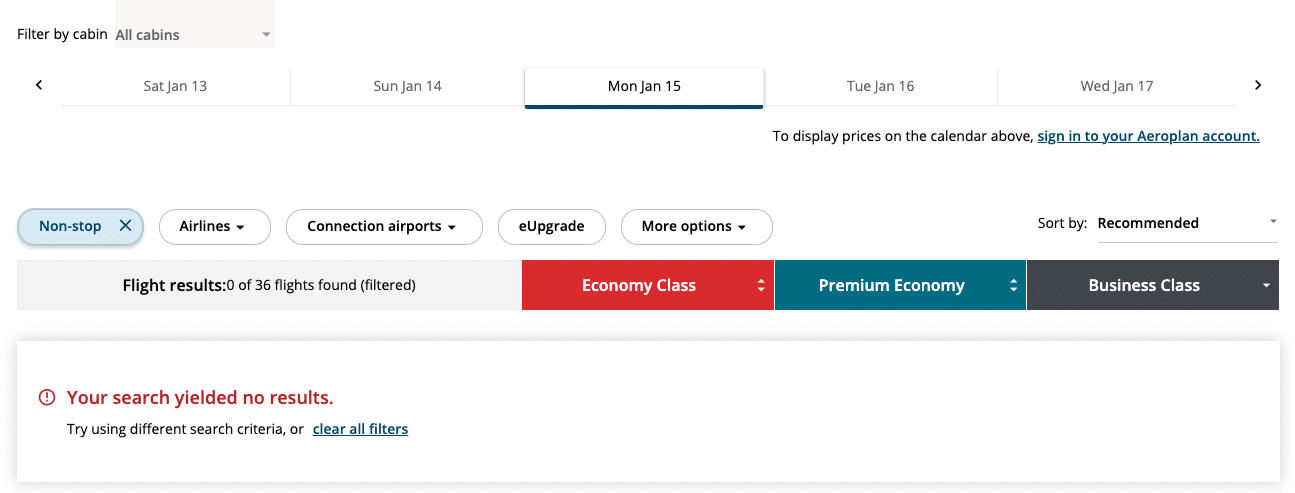Go to previous dates with left arrow
The width and height of the screenshot is (1295, 493).
[39, 85]
